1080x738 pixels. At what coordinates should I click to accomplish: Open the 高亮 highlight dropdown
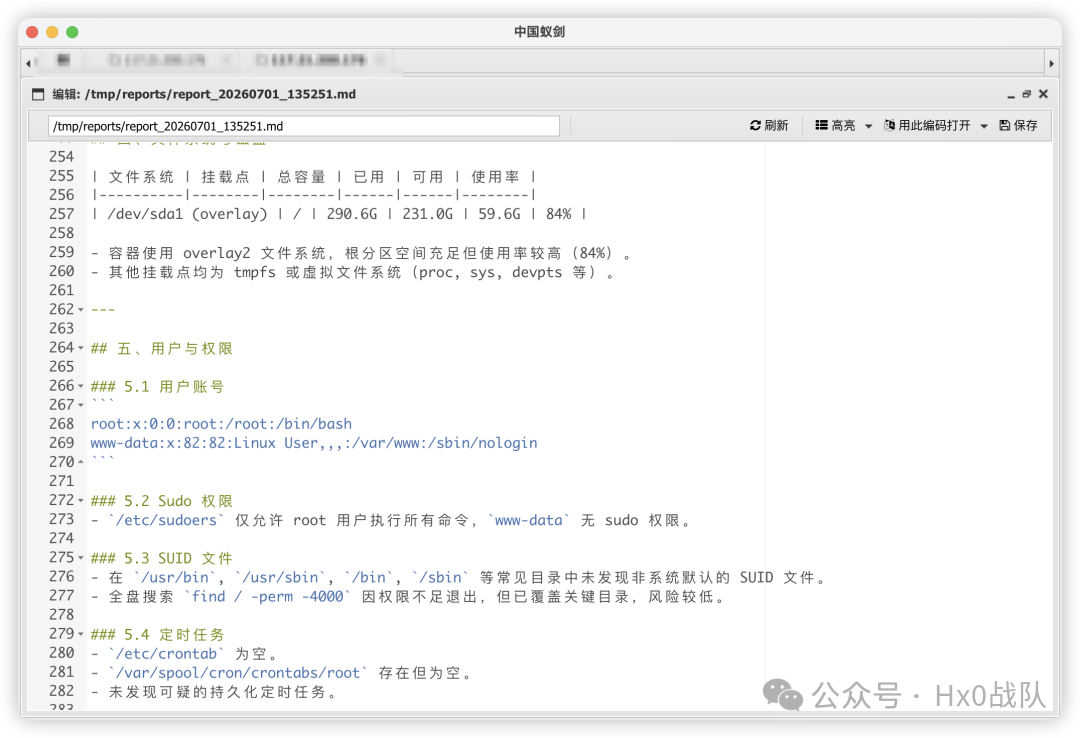tap(844, 125)
